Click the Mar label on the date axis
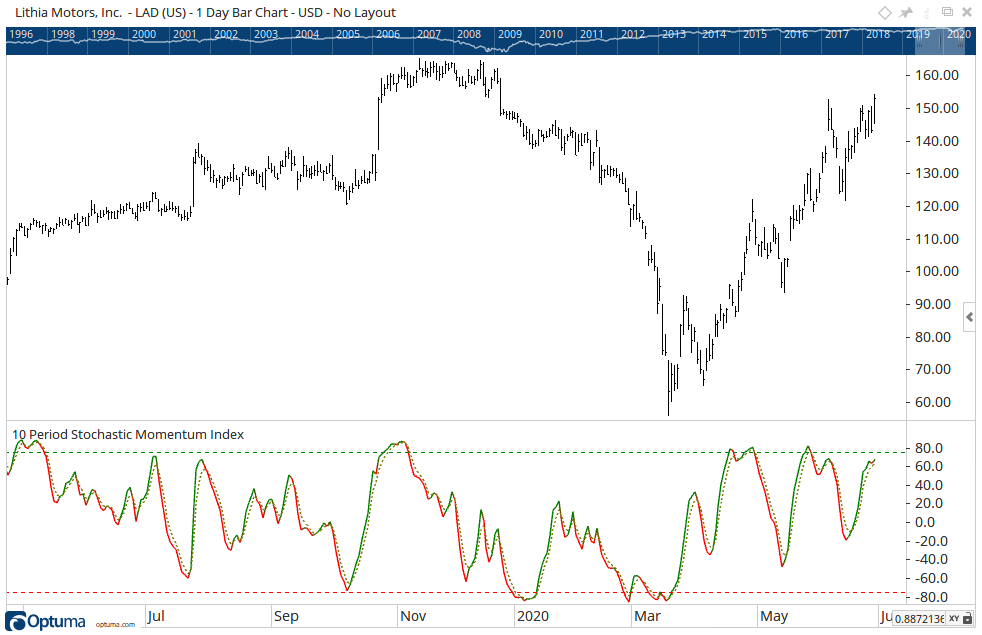The width and height of the screenshot is (982, 635). pos(648,616)
